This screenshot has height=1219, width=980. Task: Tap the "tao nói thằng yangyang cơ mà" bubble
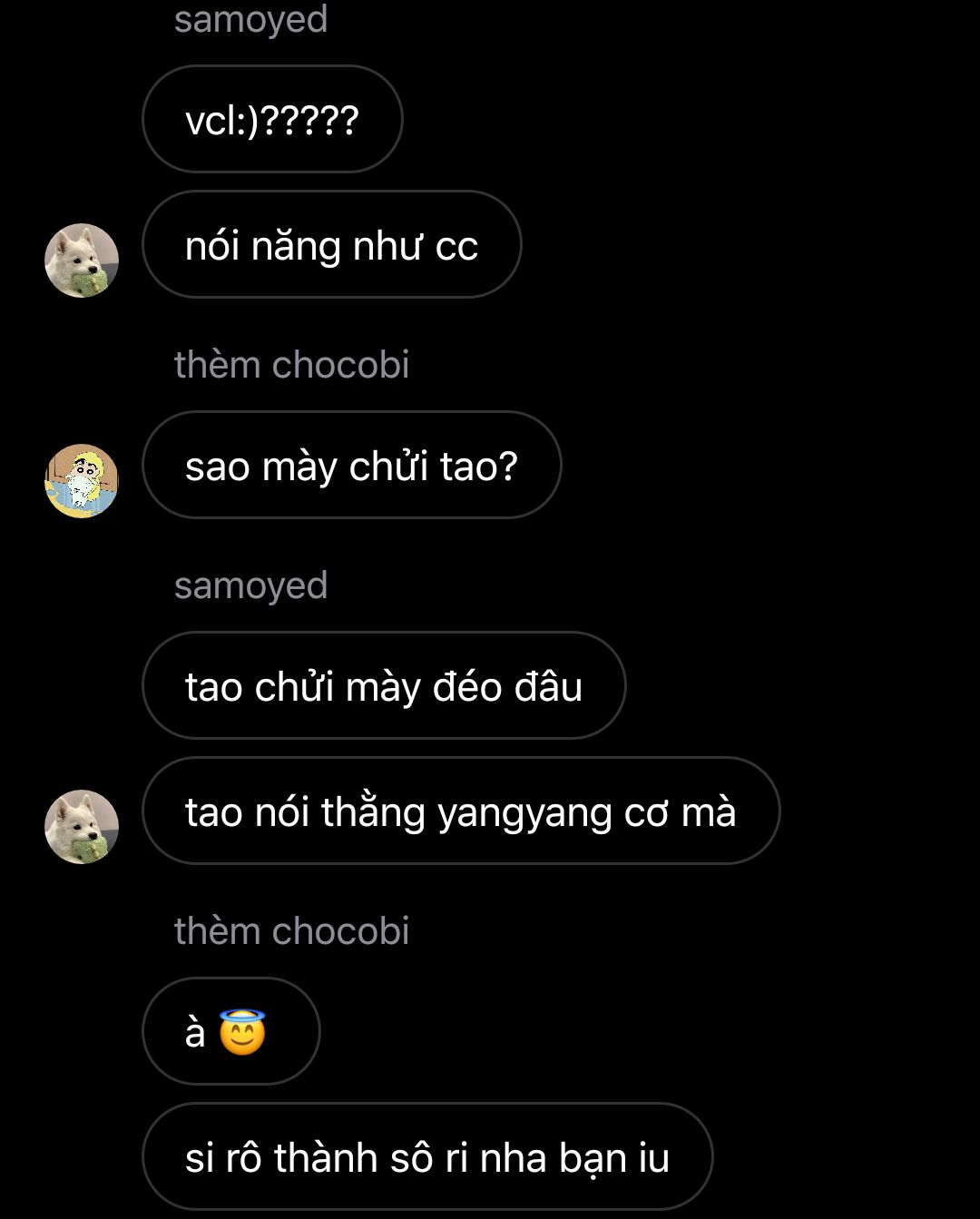pos(461,811)
